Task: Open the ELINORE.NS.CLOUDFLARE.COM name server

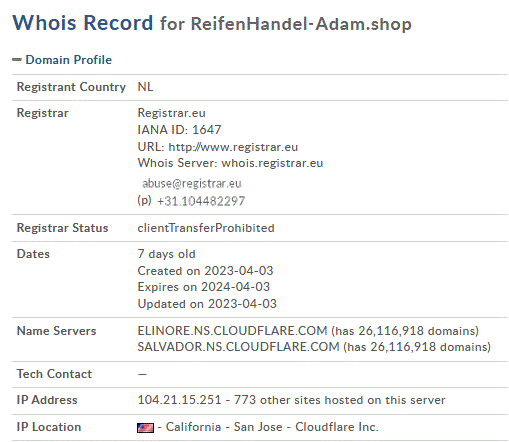Action: 232,331
